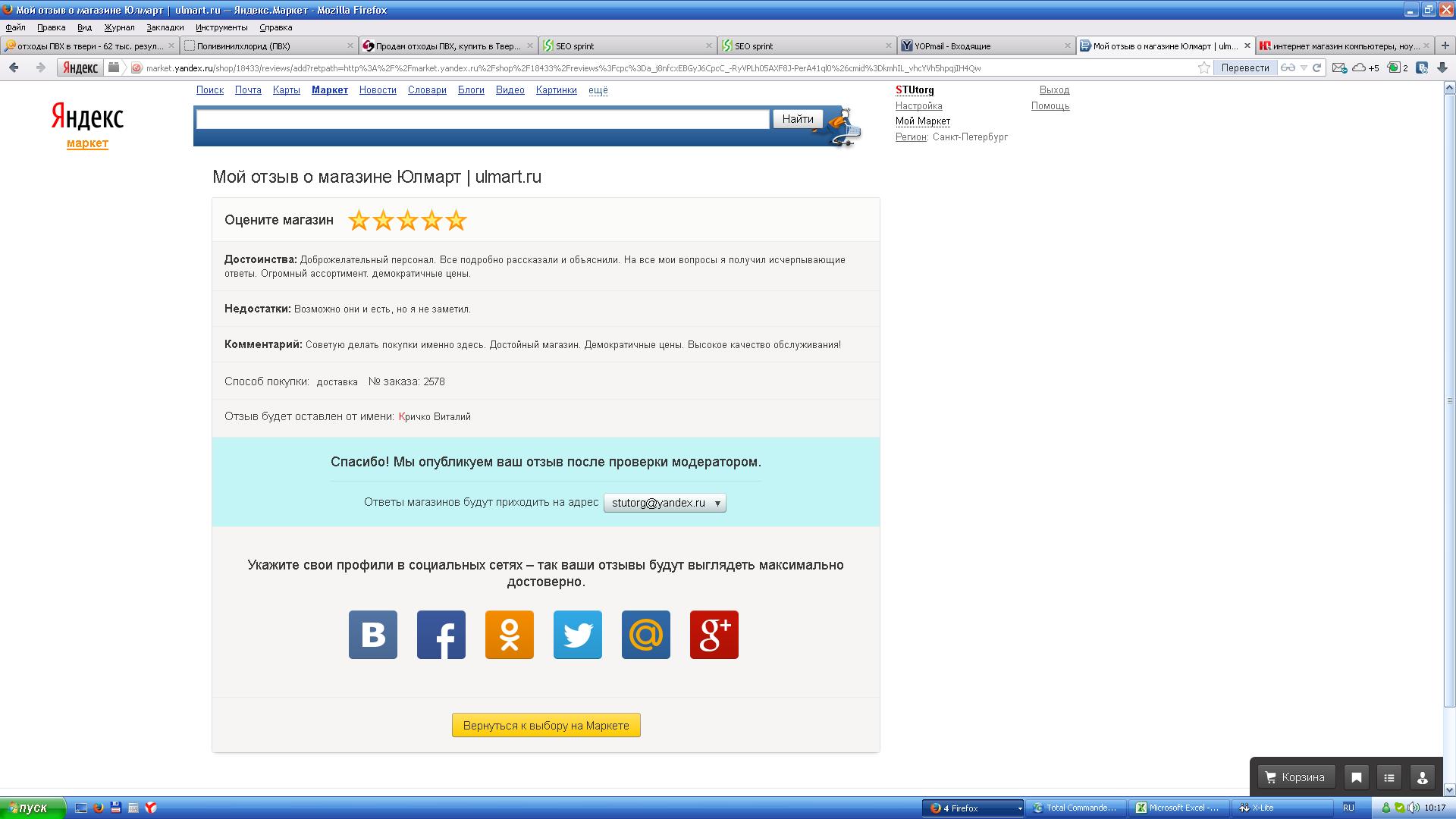Bookmark page with the star icon

tap(1203, 67)
